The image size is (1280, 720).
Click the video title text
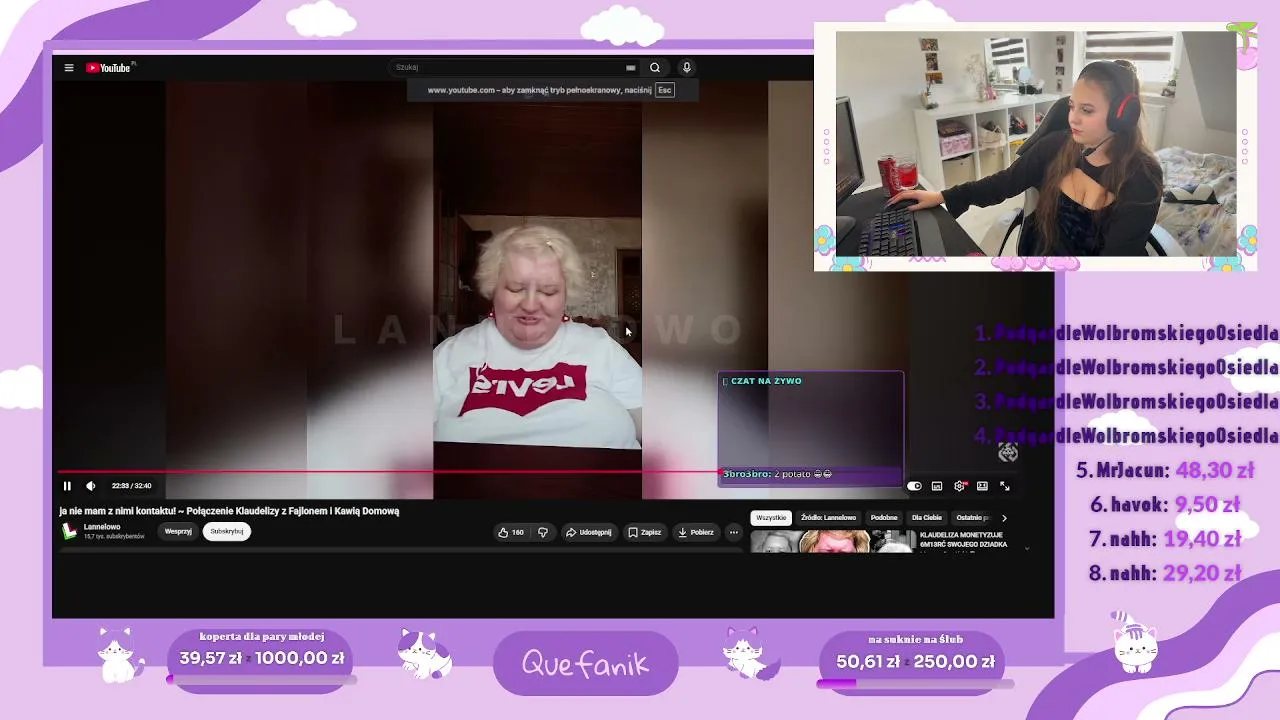(x=229, y=511)
